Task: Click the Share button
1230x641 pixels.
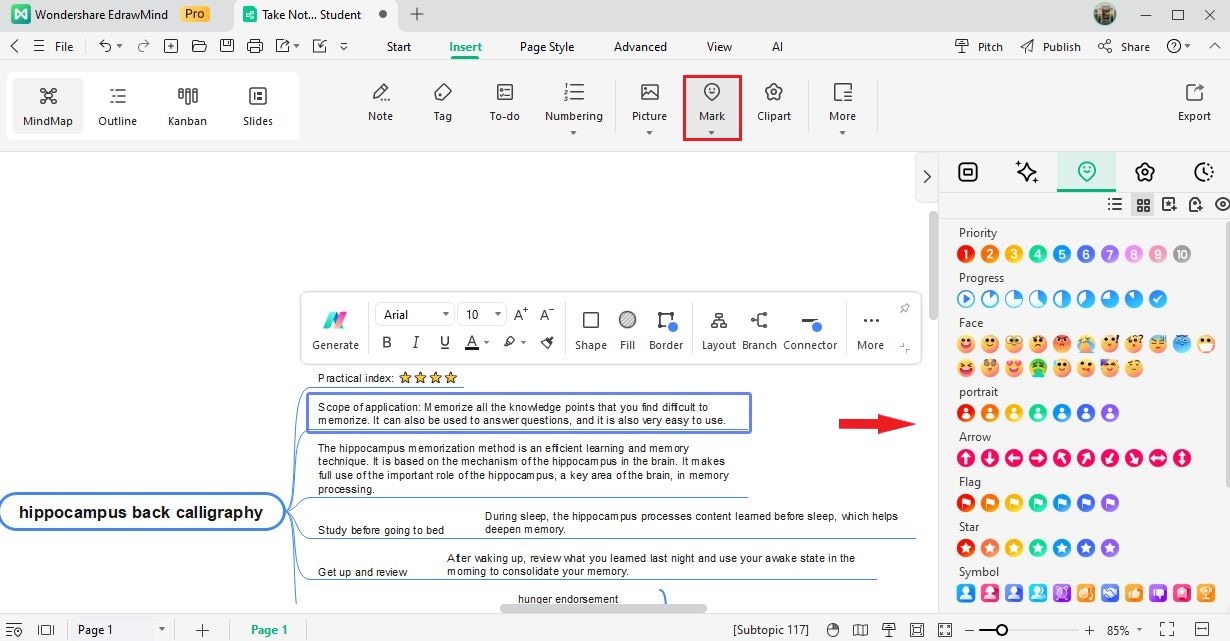Action: (1123, 47)
